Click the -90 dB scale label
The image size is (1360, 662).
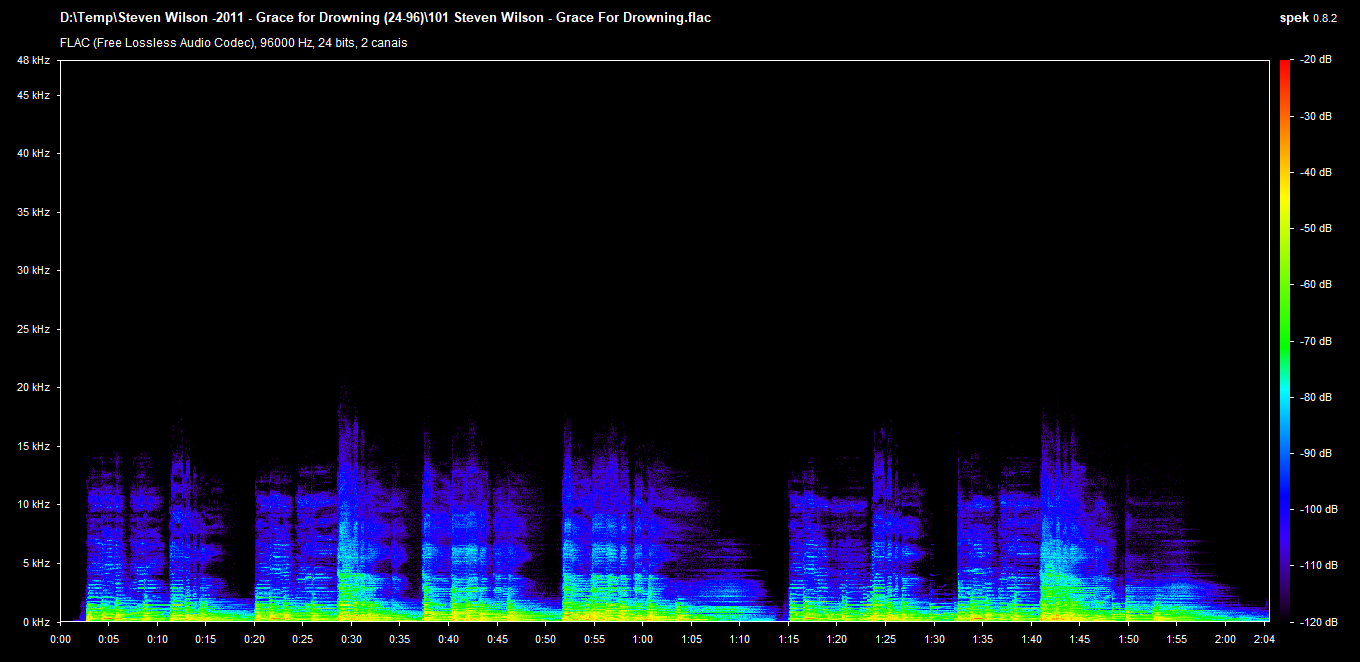tap(1315, 453)
